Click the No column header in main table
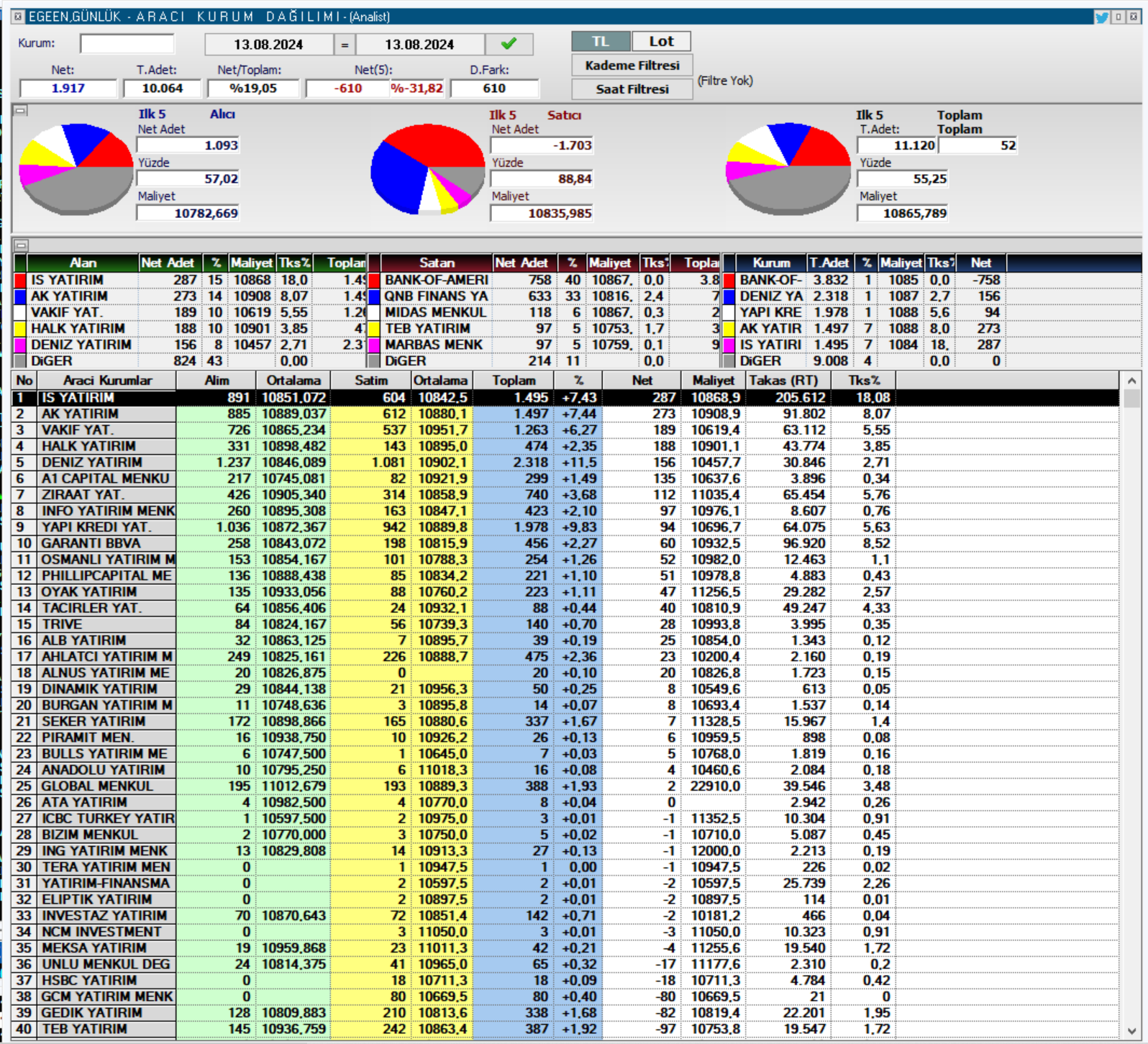This screenshot has height=1044, width=1148. [24, 381]
